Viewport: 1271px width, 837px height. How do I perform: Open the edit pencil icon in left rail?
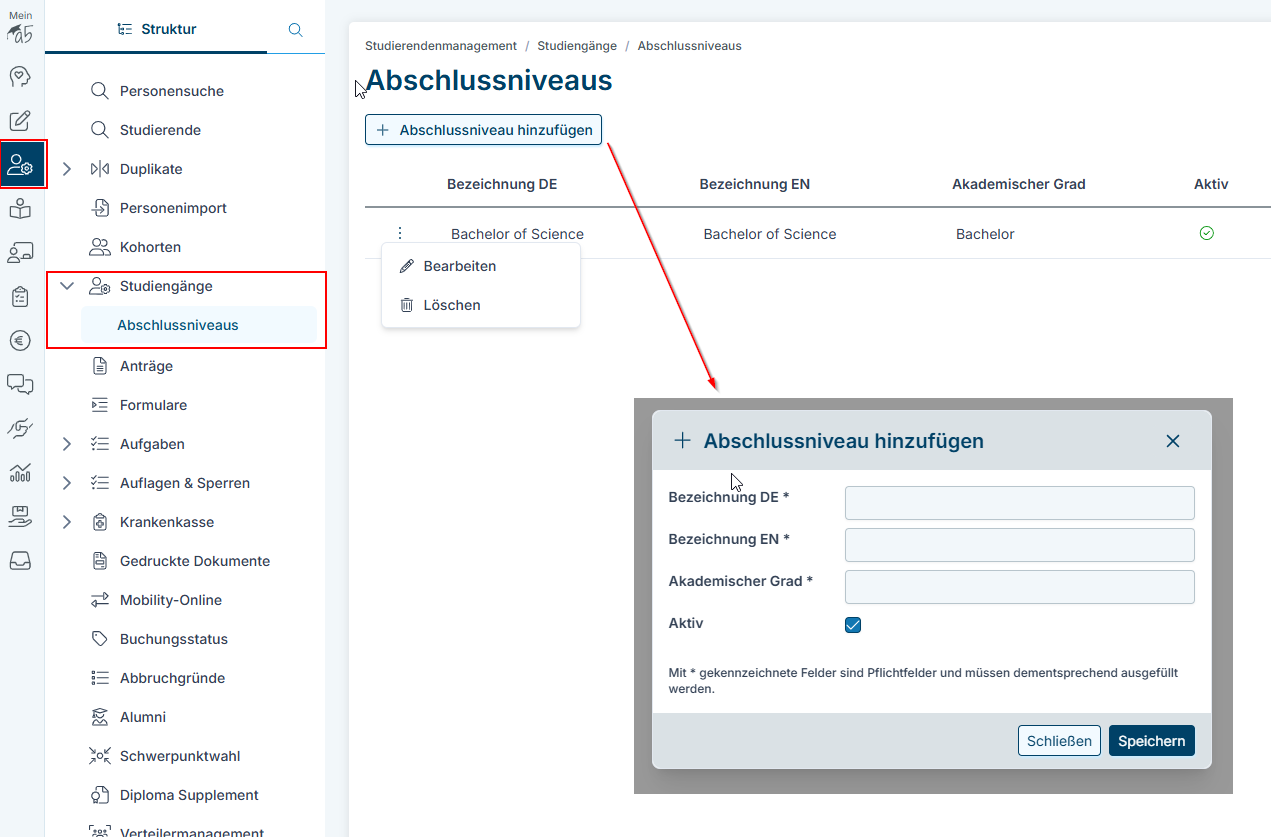pos(20,121)
